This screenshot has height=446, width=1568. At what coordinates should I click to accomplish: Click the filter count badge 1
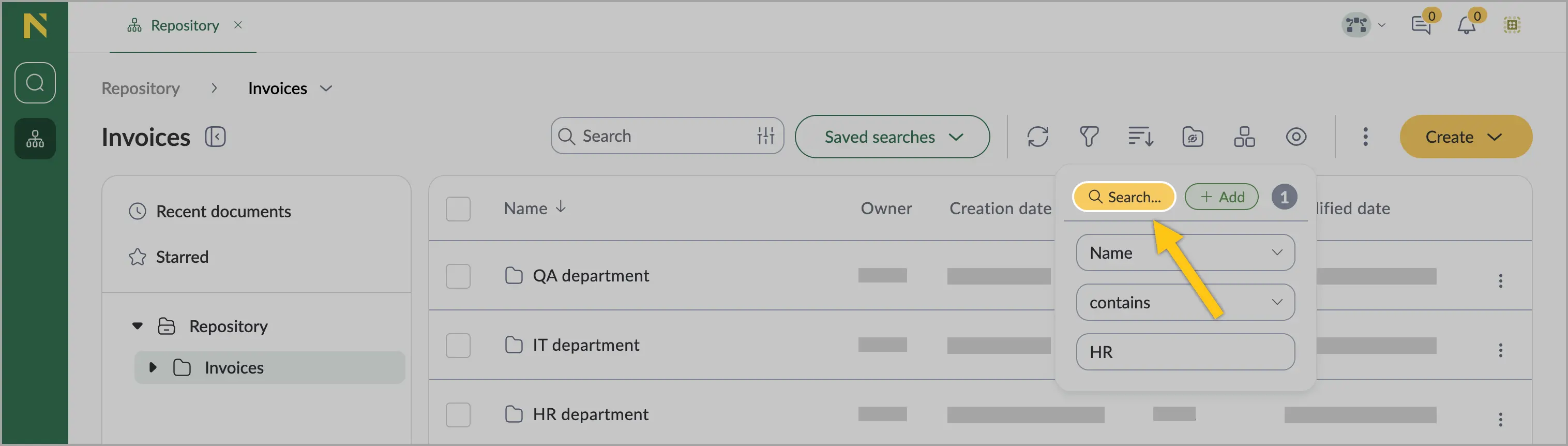coord(1285,197)
